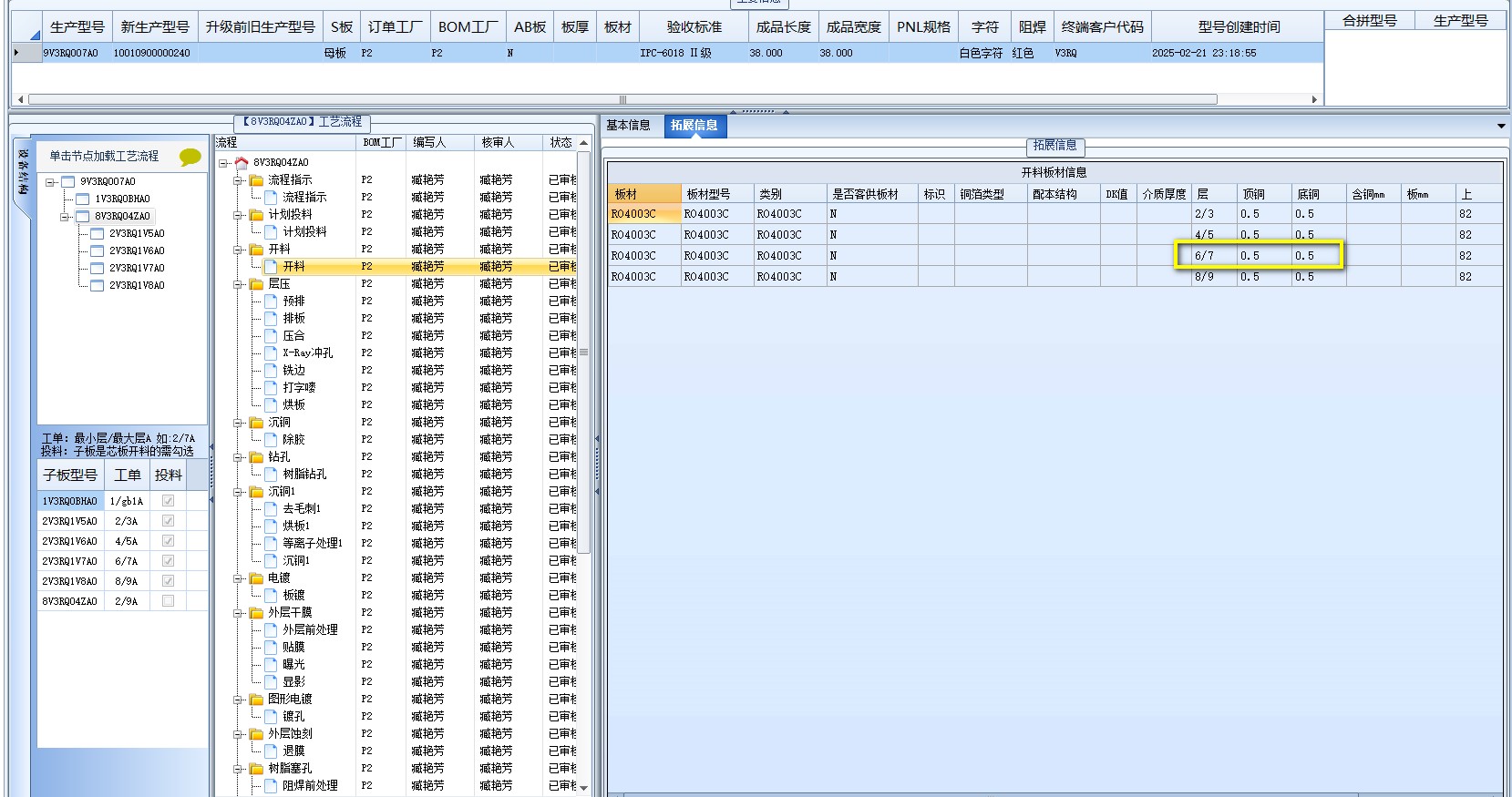Select the layer 6/7 cell
1512x797 pixels.
[x=1214, y=256]
